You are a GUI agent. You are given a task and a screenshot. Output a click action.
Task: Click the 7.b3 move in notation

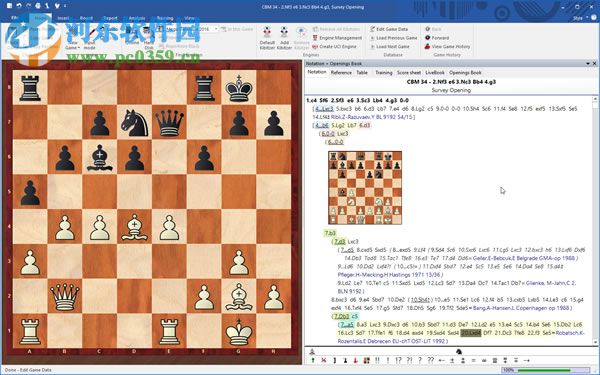point(330,233)
